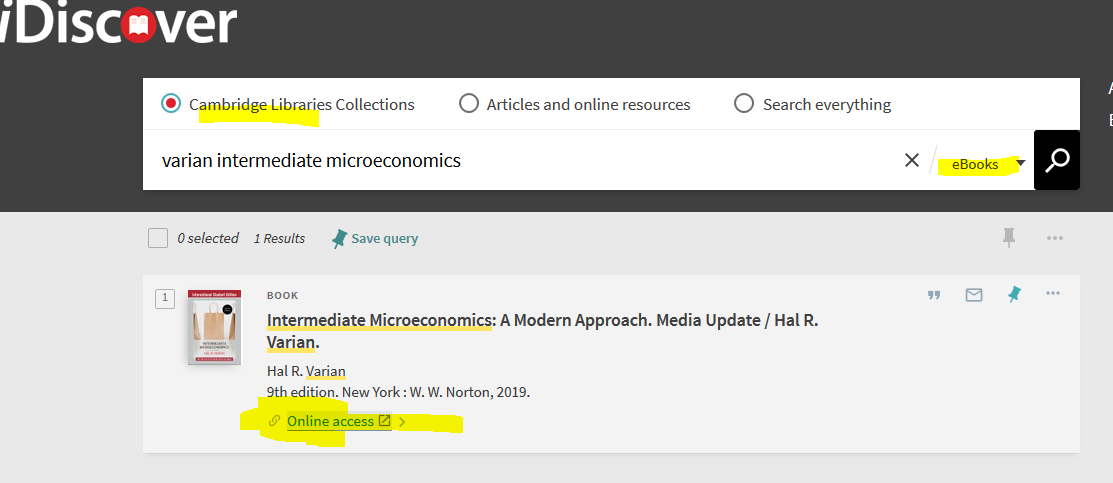Screen dimensions: 1113x483
Task: Tick the checkbox numbered 1 for result
Action: 165,298
